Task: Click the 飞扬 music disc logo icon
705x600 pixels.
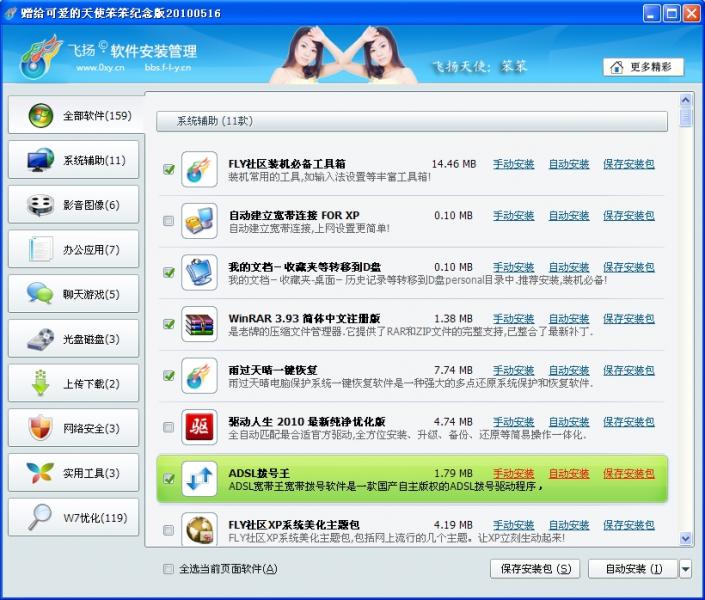Action: (40, 56)
